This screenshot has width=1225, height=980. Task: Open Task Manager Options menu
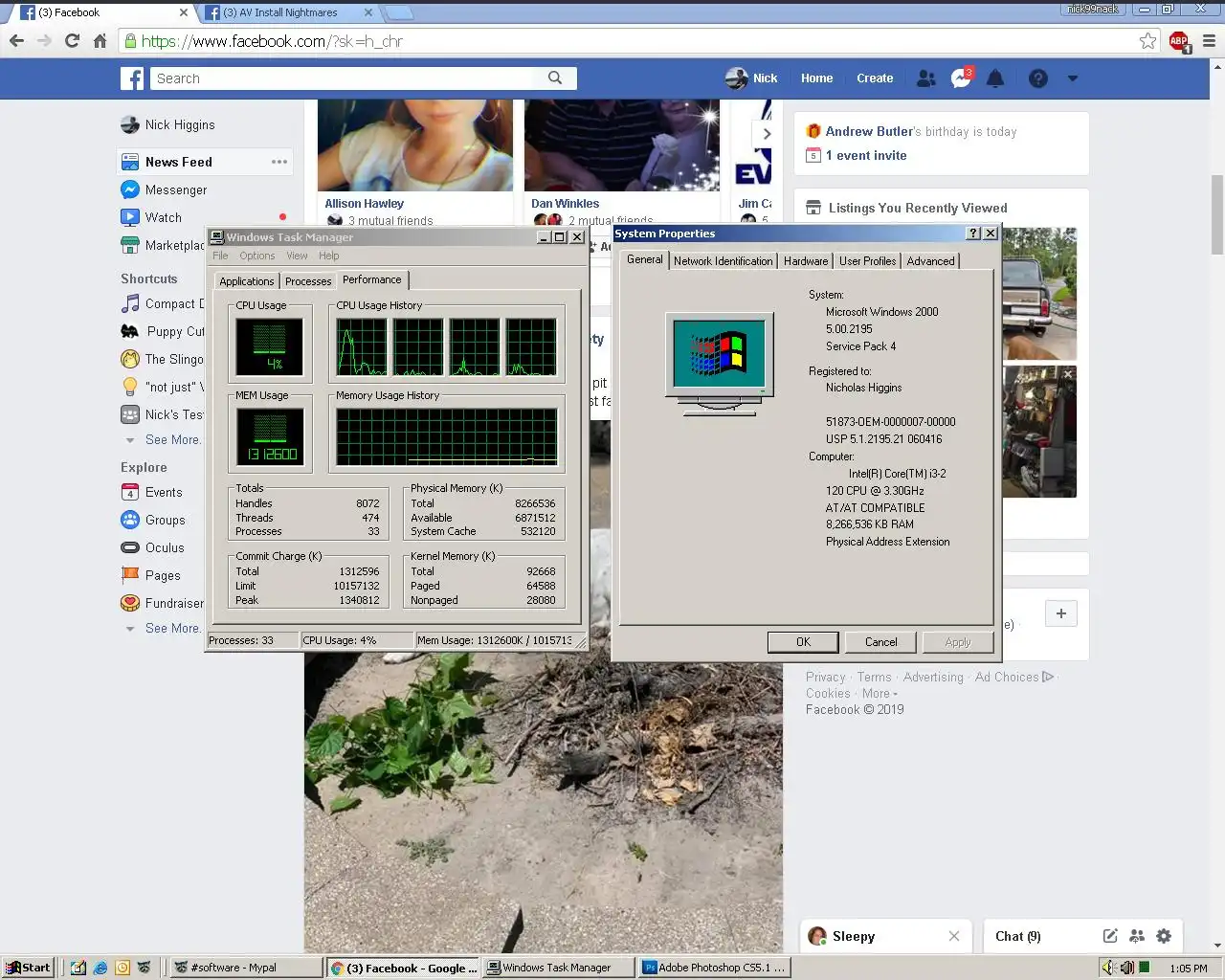pos(256,256)
